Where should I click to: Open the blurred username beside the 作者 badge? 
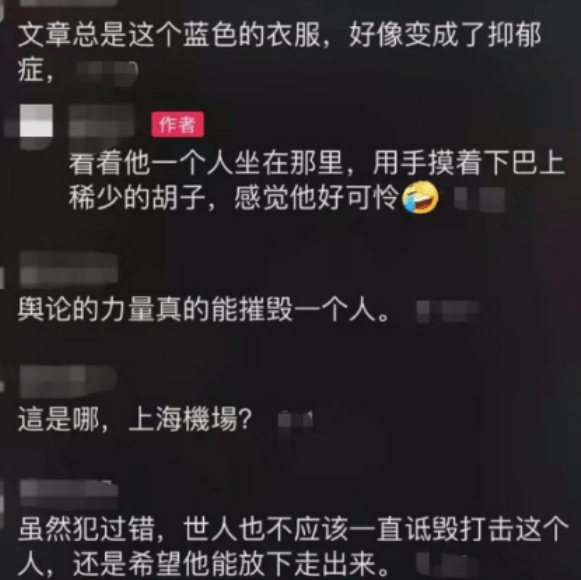tap(101, 124)
